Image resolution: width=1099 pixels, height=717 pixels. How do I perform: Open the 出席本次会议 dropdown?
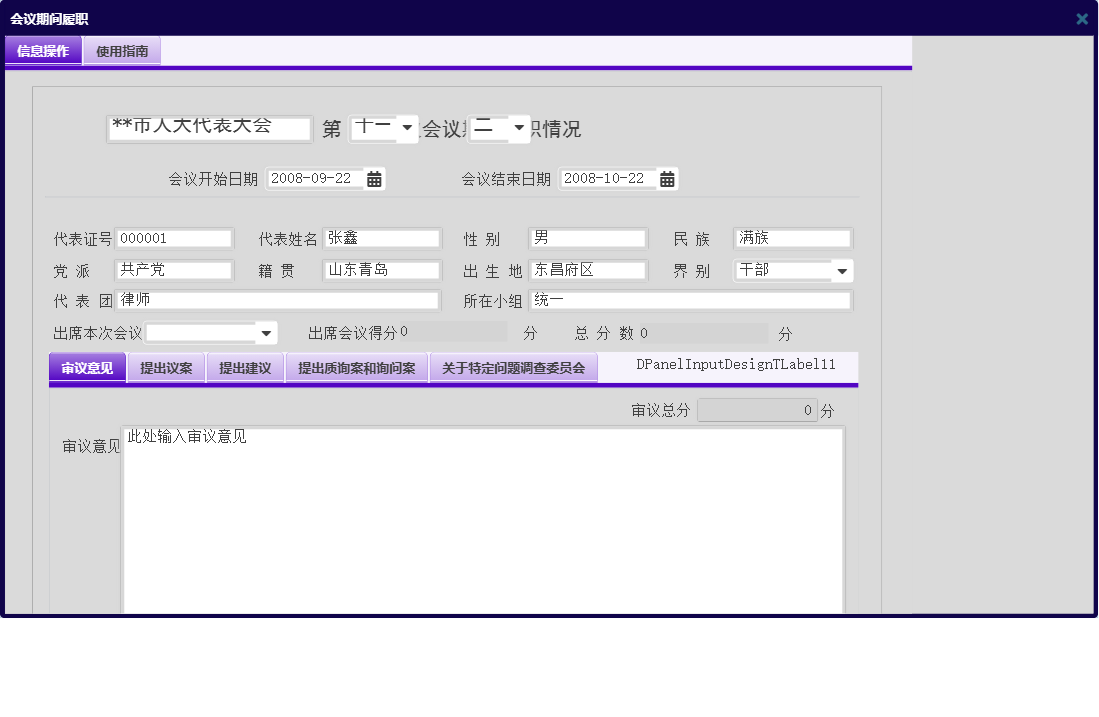(265, 331)
